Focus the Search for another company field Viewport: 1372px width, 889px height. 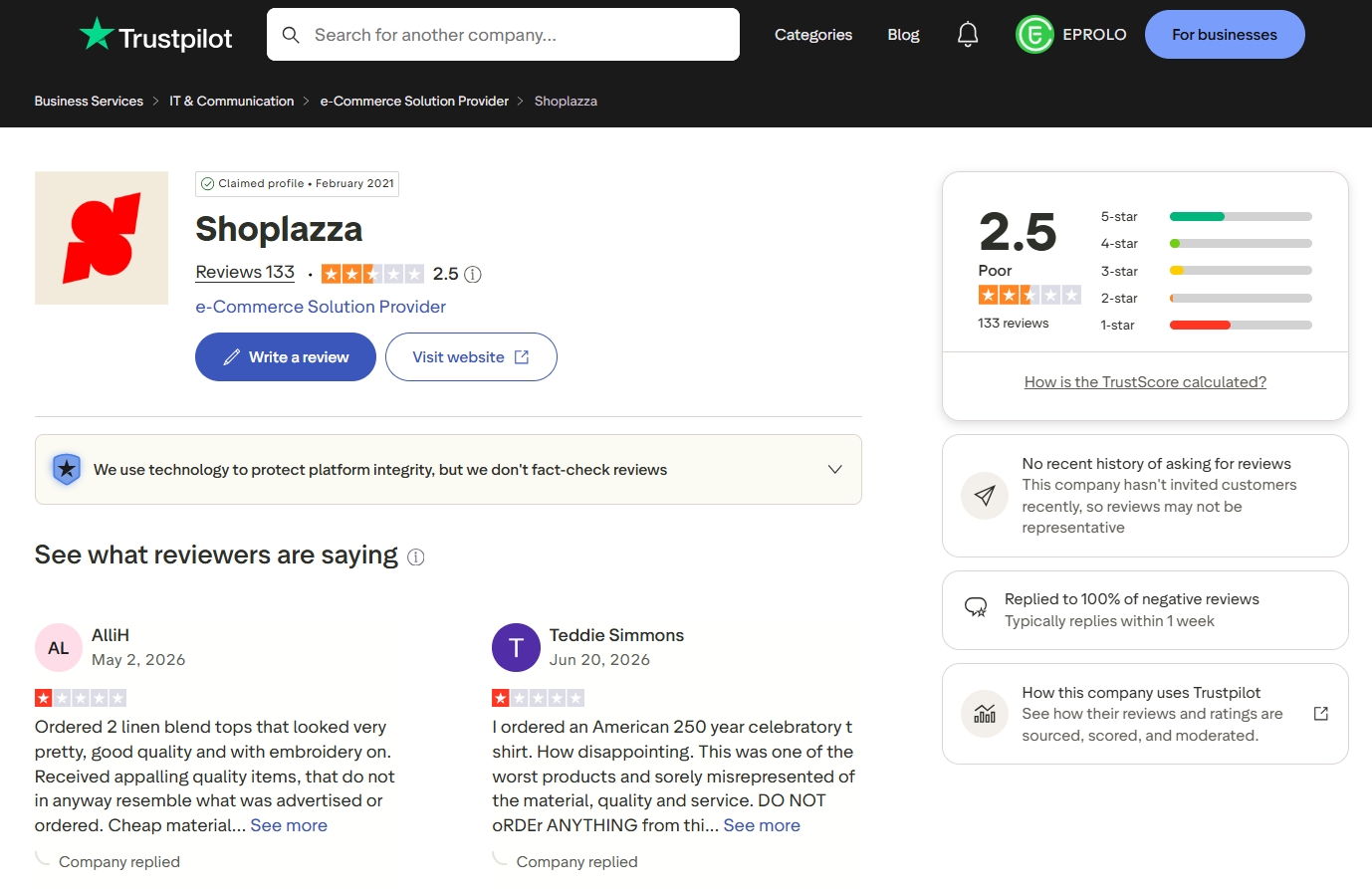(503, 35)
